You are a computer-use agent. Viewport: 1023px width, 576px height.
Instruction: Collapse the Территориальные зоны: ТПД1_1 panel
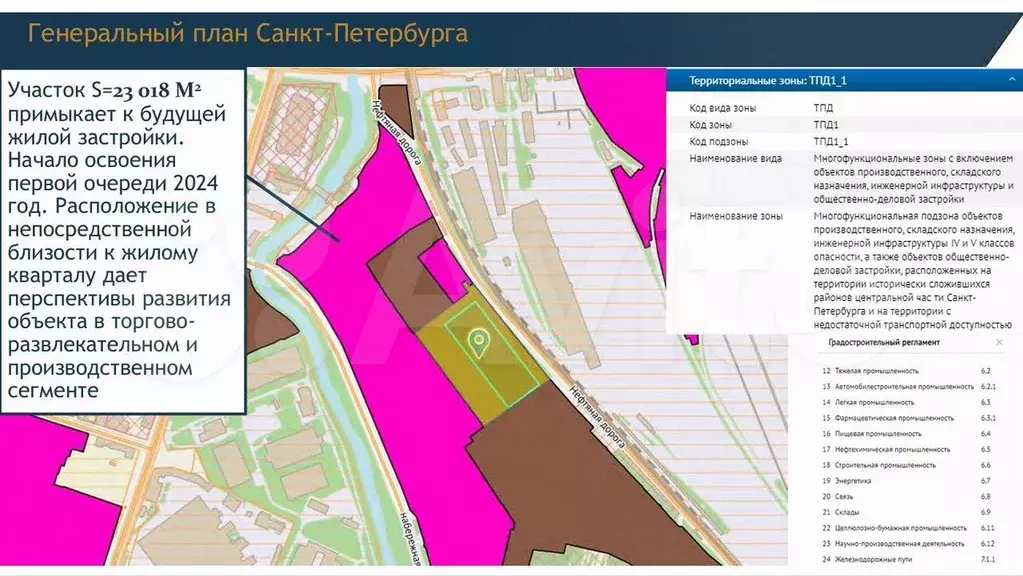click(1012, 80)
